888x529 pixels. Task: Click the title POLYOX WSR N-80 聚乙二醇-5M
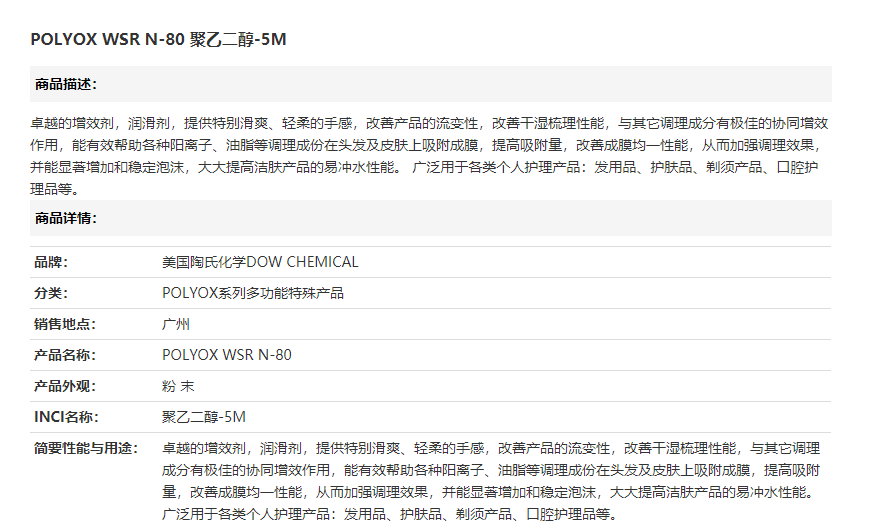[x=158, y=39]
